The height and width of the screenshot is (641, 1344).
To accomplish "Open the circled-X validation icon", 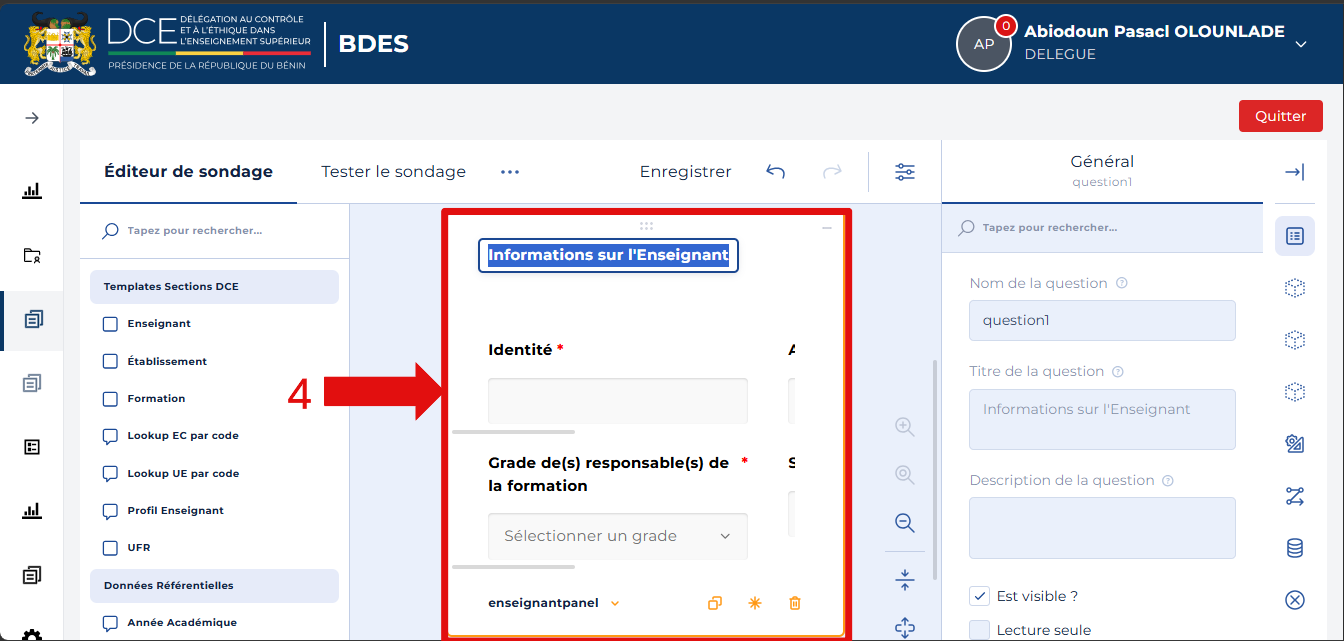I will click(1295, 600).
